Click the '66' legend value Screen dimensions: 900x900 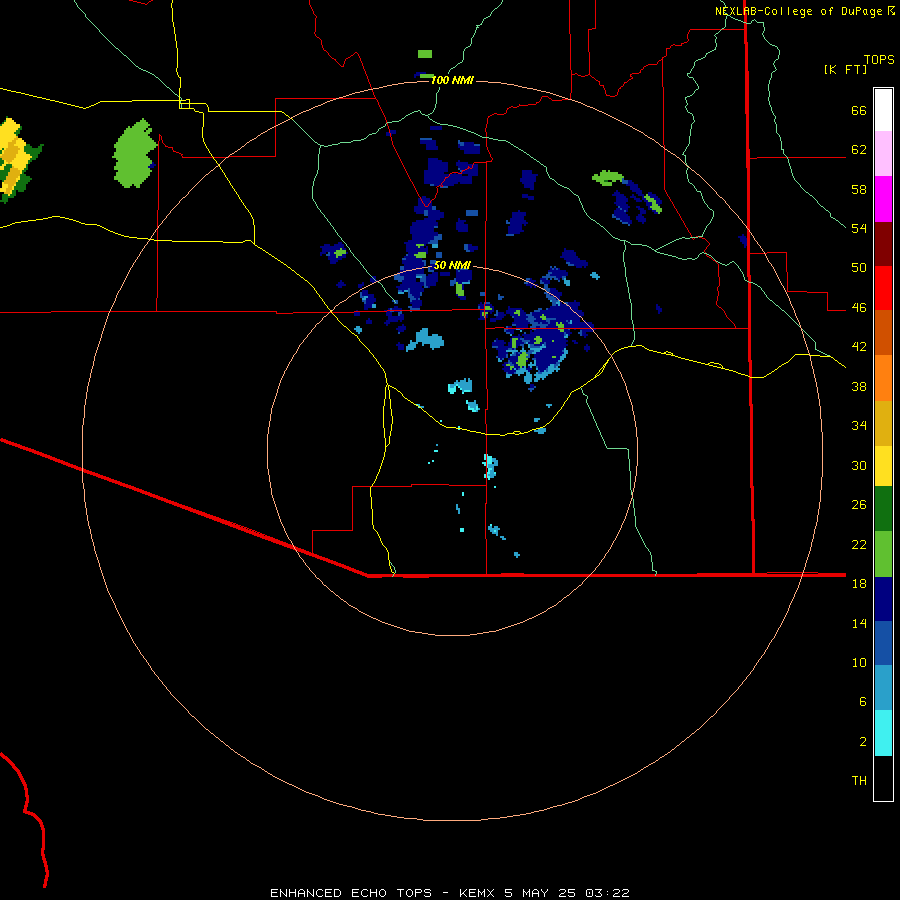click(x=859, y=111)
